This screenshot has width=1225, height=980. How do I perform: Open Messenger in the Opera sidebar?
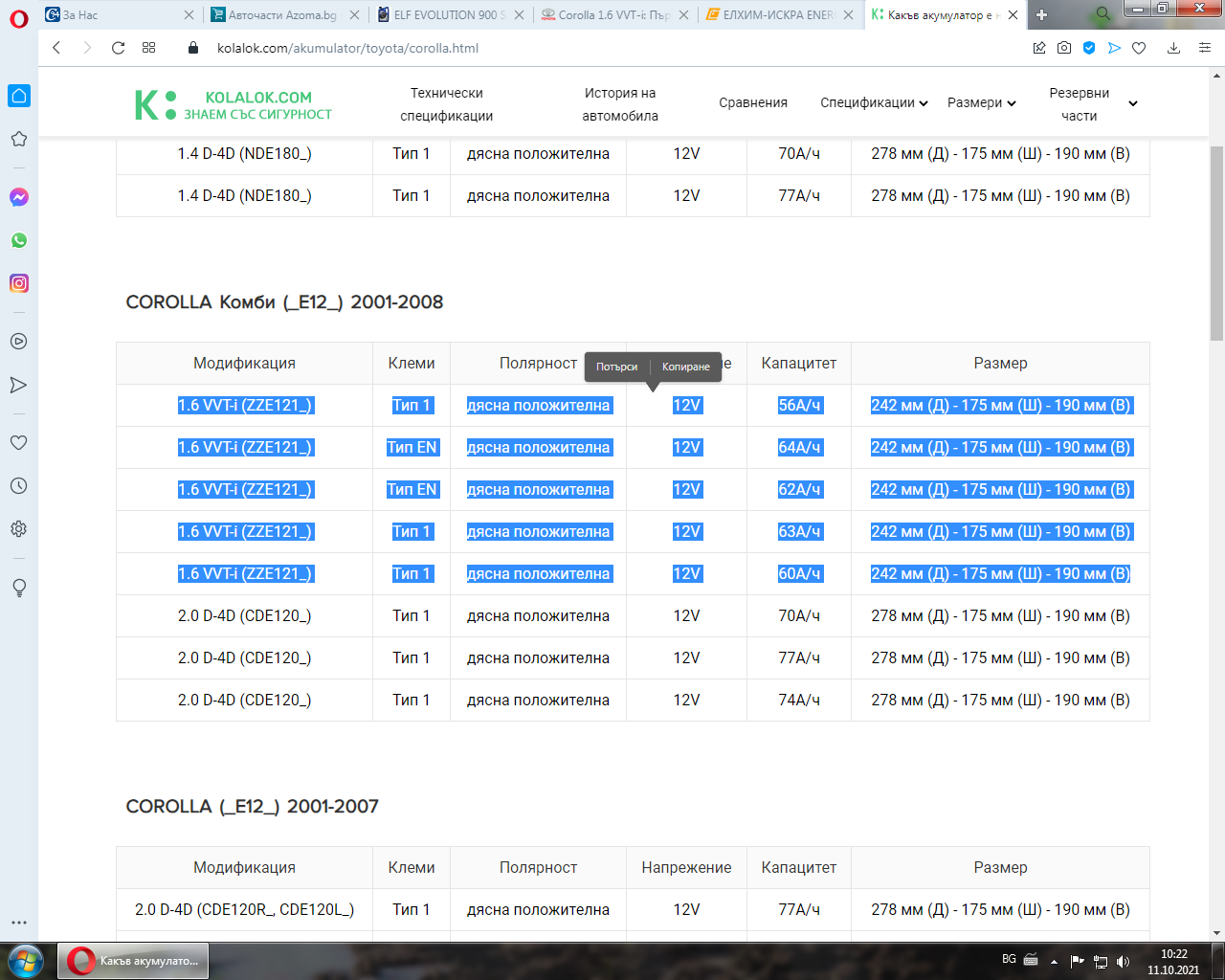[18, 197]
